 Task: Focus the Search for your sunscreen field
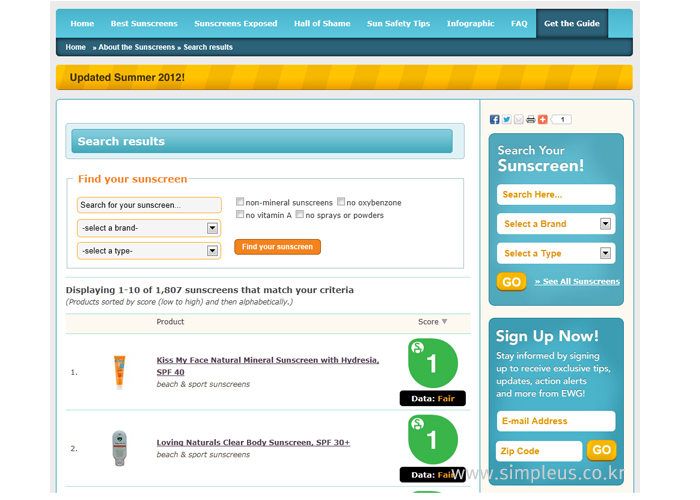coord(149,205)
